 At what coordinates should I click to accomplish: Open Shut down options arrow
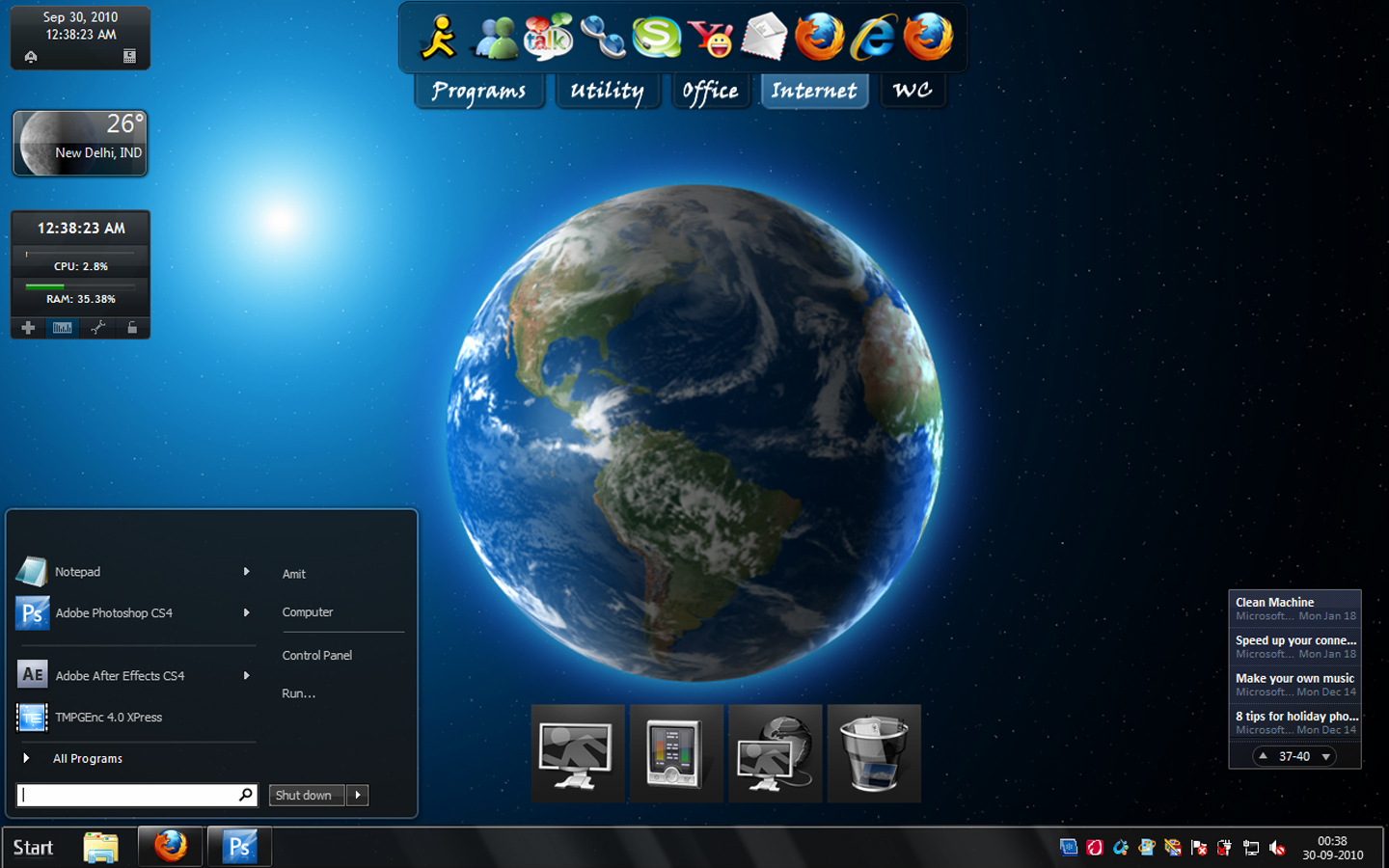tap(358, 796)
